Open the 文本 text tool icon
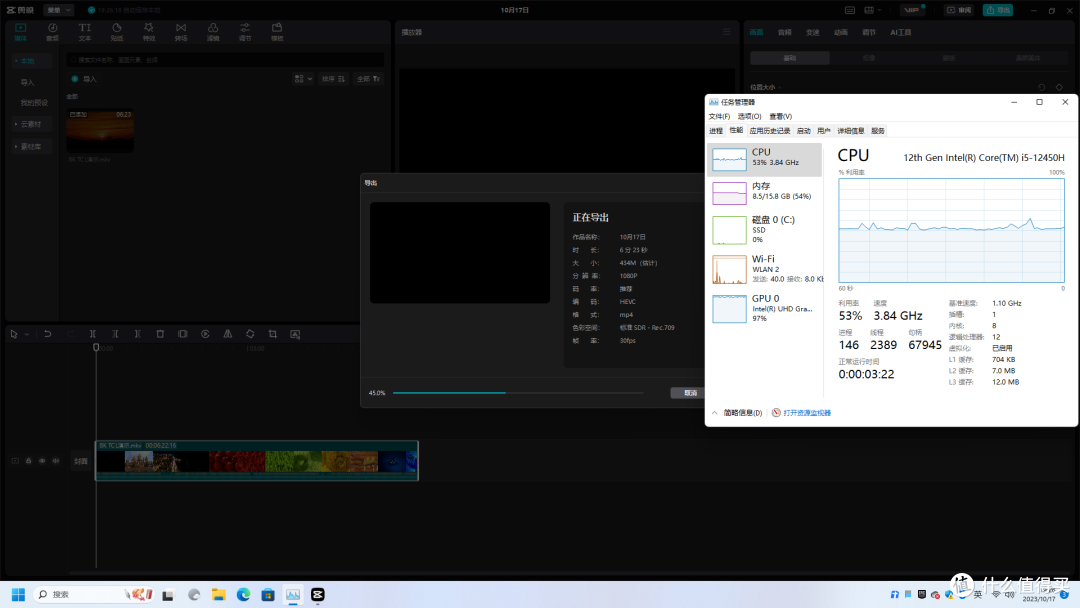Viewport: 1080px width, 608px height. [x=85, y=32]
